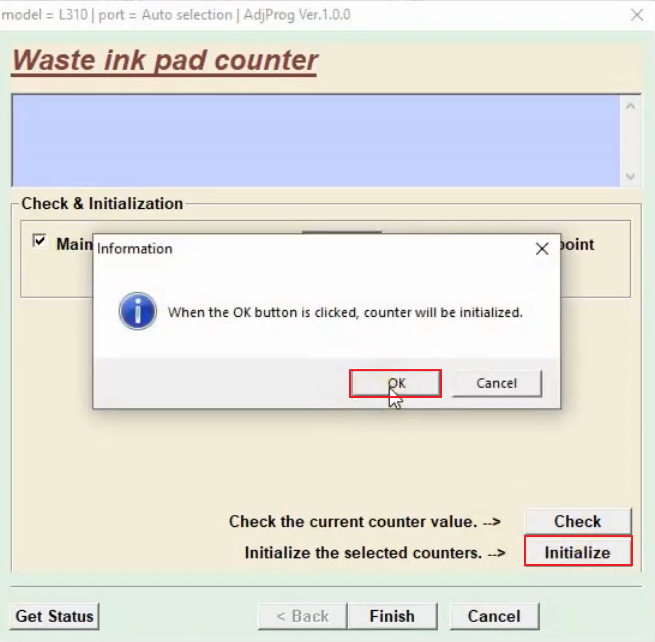
Task: Click the Waste ink pad counter heading
Action: pos(165,61)
